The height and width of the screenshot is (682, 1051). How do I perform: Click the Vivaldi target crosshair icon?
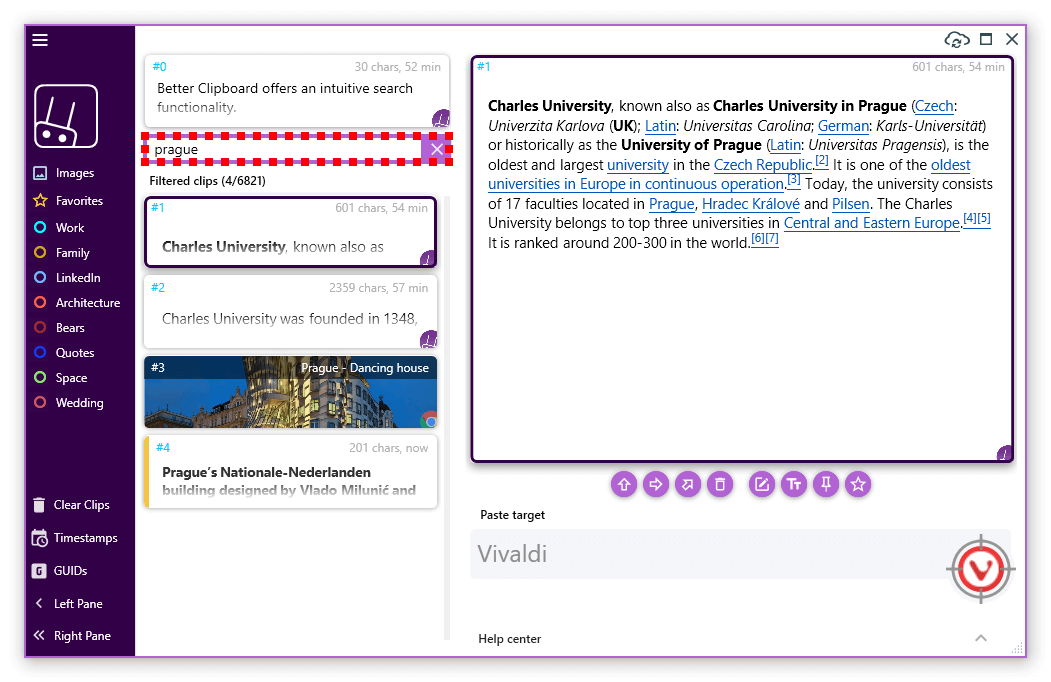coord(981,569)
